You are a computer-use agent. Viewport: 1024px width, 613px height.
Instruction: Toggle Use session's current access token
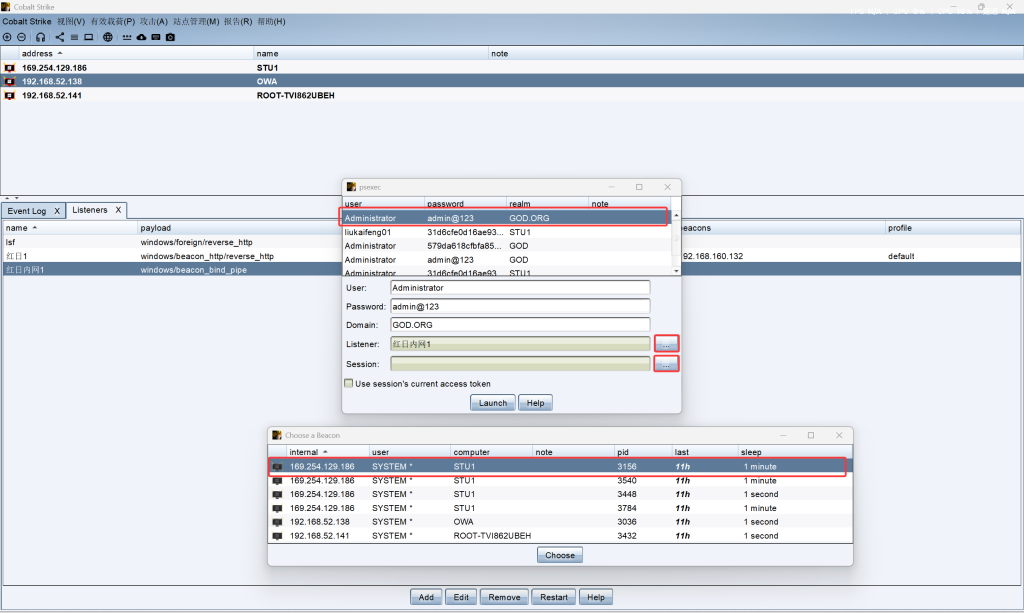[349, 383]
